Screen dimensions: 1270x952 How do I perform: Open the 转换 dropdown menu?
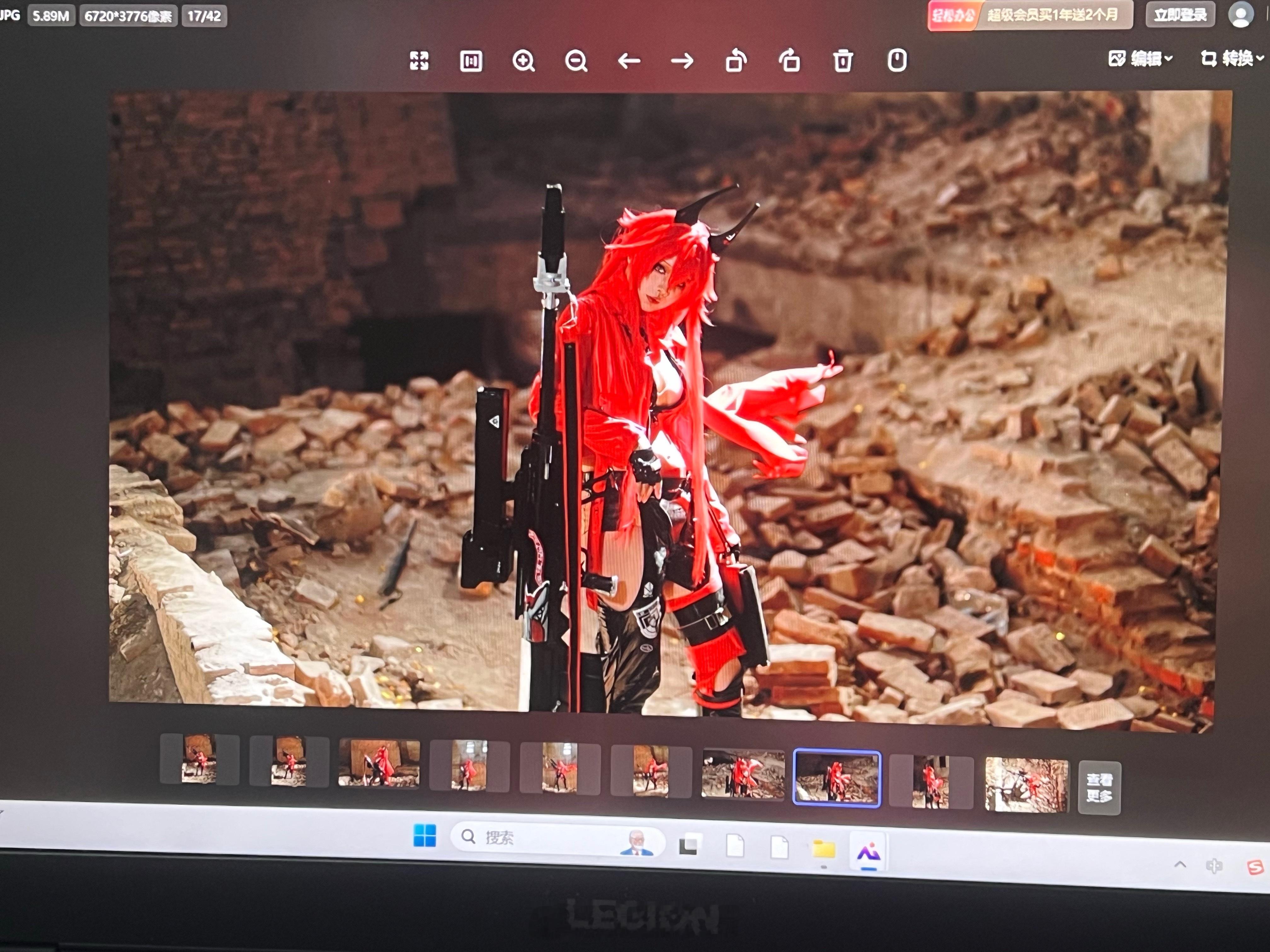point(1232,58)
